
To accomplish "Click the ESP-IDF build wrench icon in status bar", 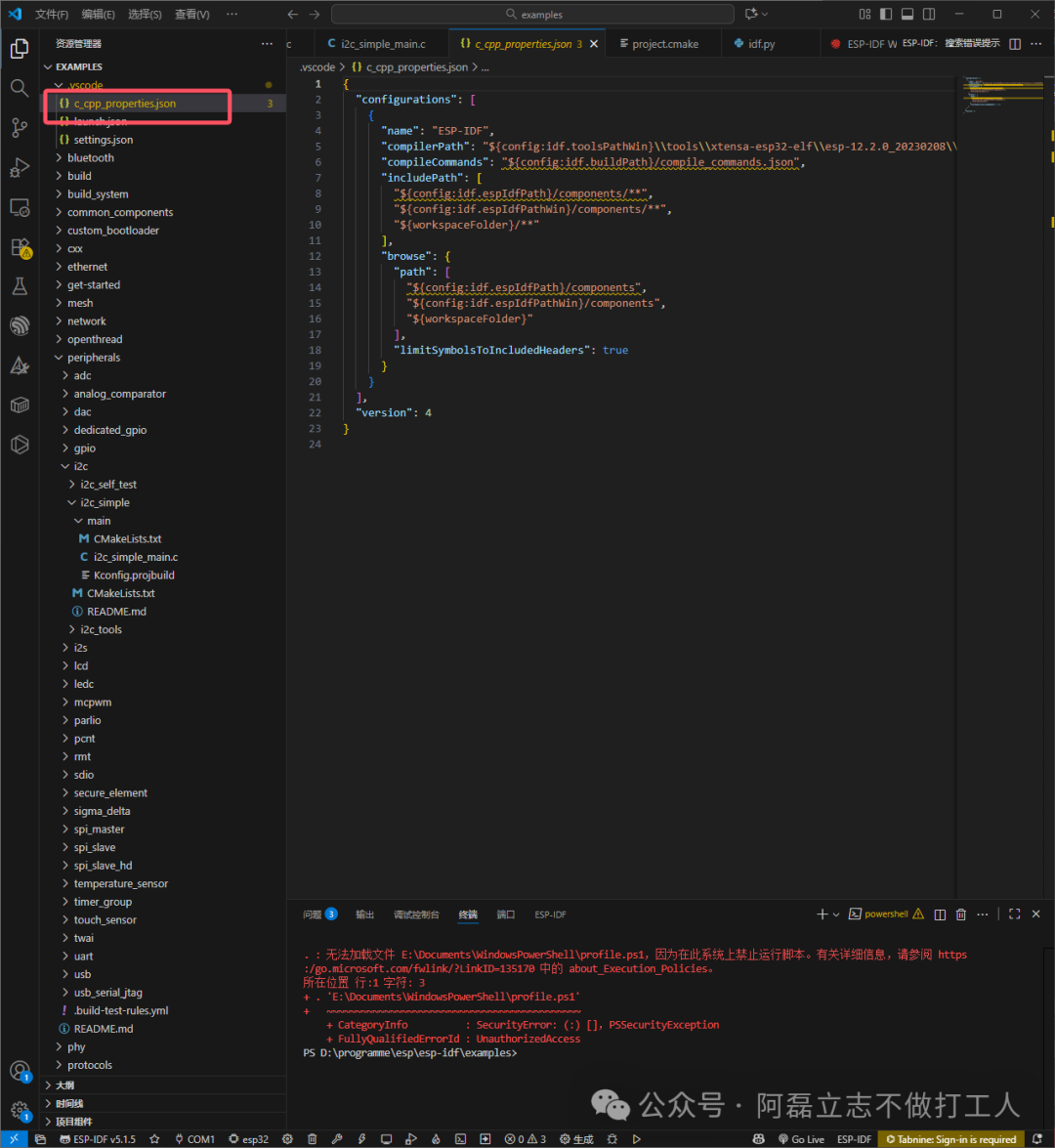I will pos(337,1139).
